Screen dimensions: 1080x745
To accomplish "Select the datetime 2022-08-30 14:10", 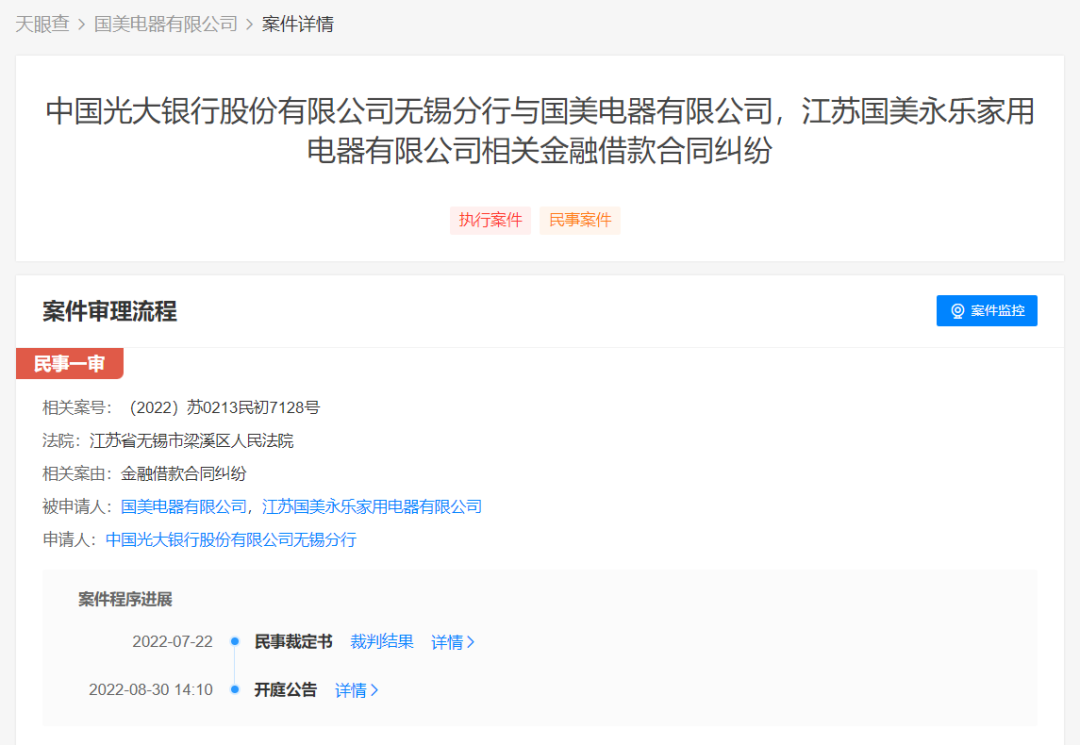I will (151, 690).
